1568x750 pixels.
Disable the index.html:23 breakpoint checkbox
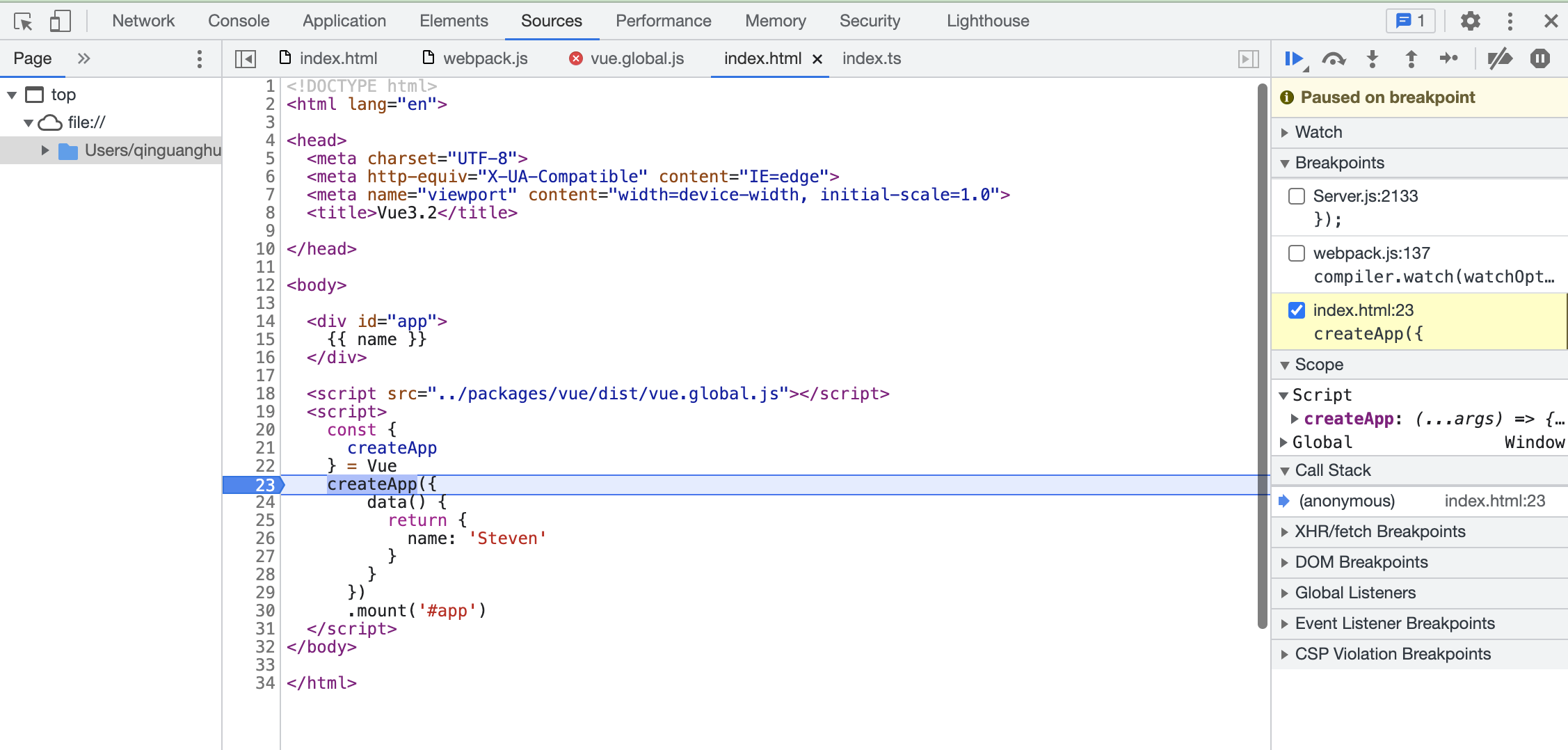click(x=1297, y=310)
